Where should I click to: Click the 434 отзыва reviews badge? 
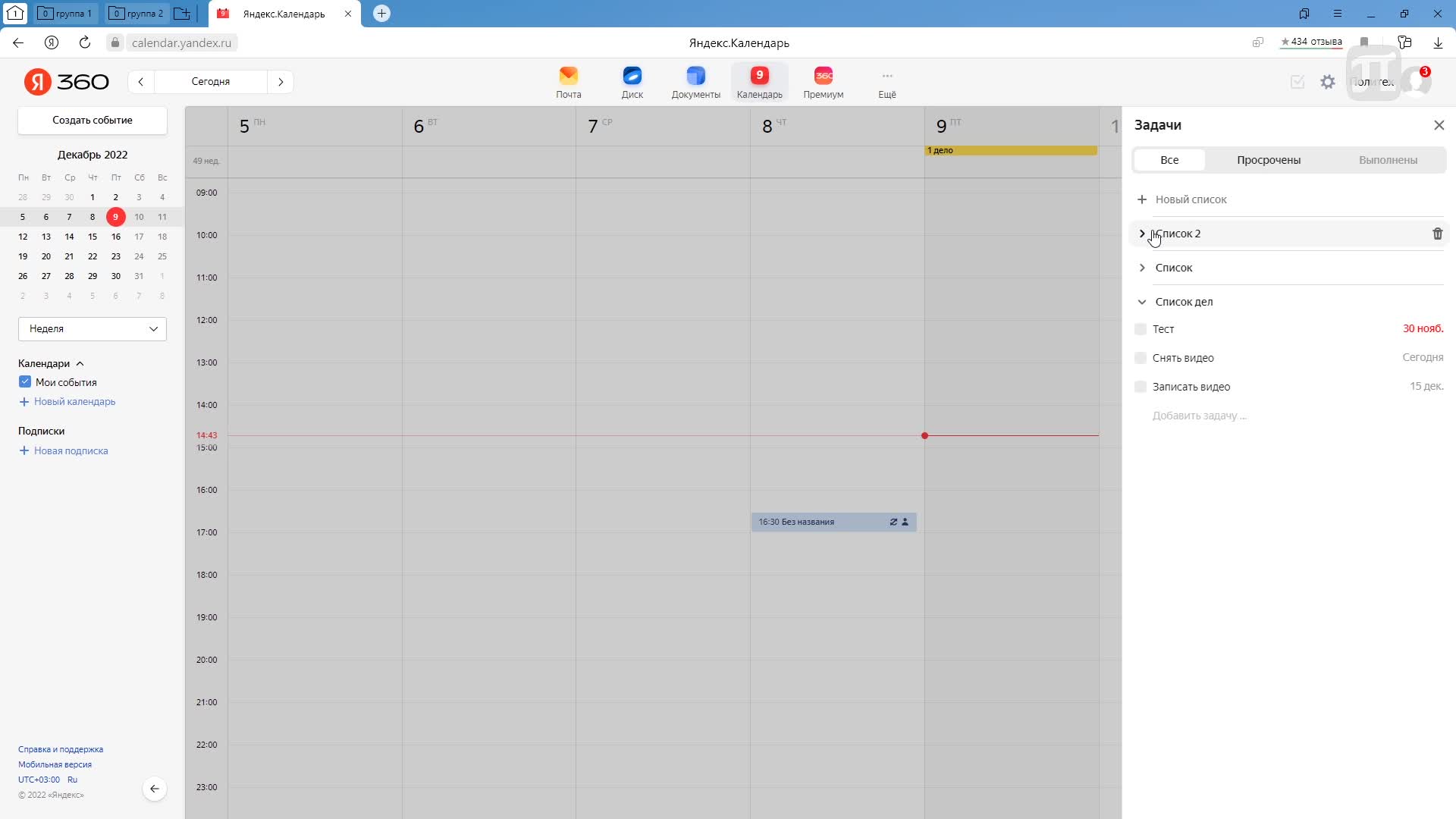coord(1310,42)
